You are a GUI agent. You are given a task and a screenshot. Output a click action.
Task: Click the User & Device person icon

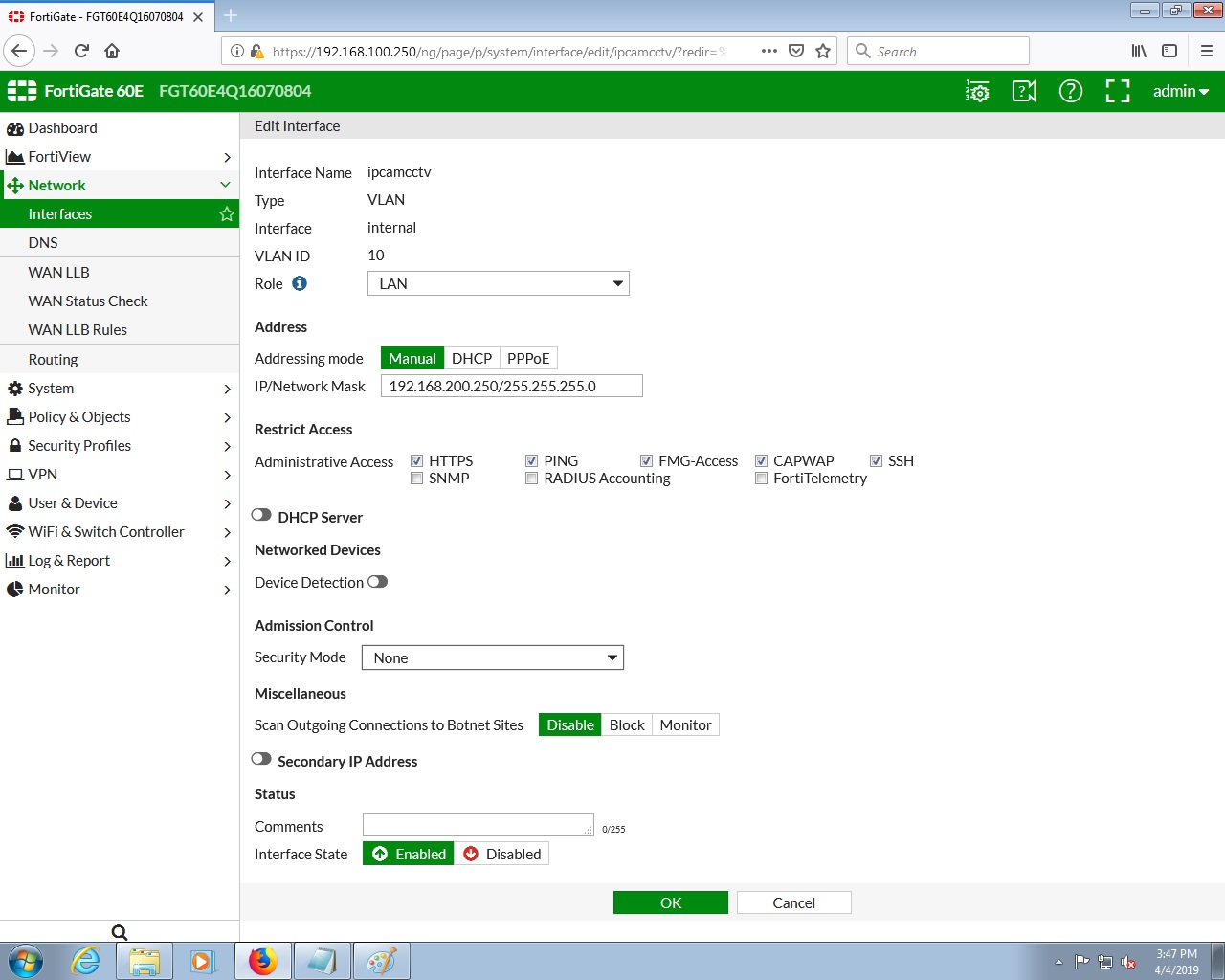15,503
